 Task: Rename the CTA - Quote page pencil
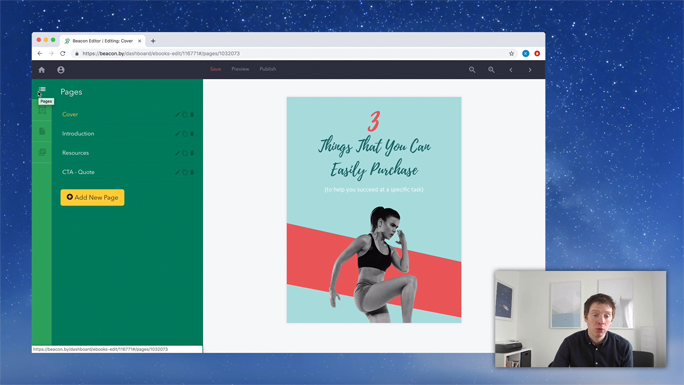[177, 172]
